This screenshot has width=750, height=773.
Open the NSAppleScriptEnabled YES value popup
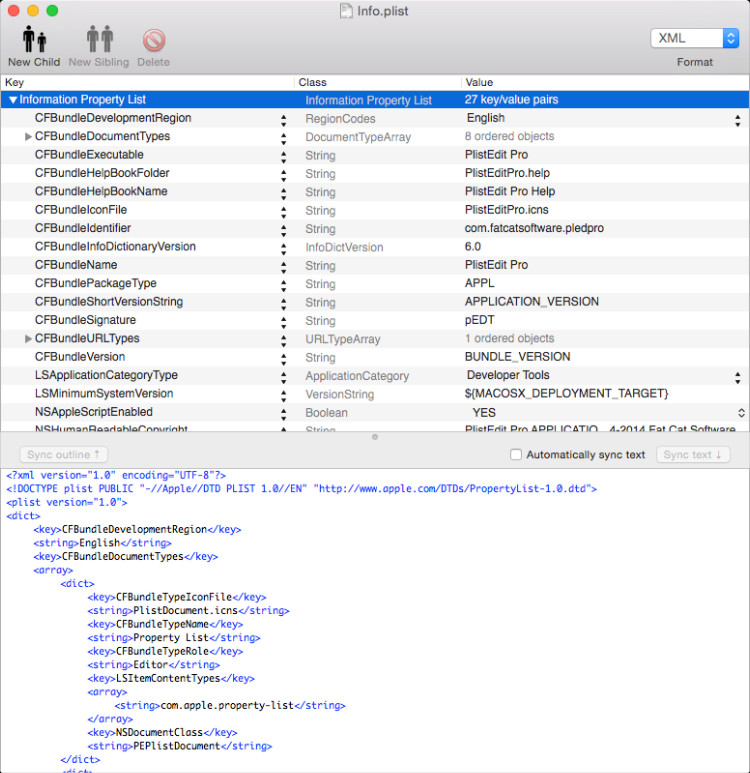[x=741, y=413]
